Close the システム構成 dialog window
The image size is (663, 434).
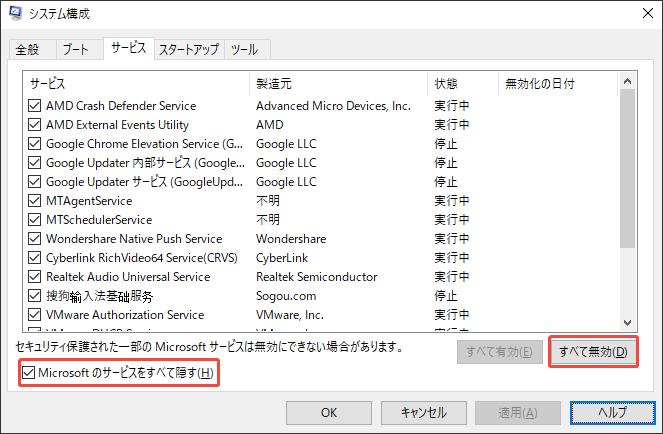[648, 13]
